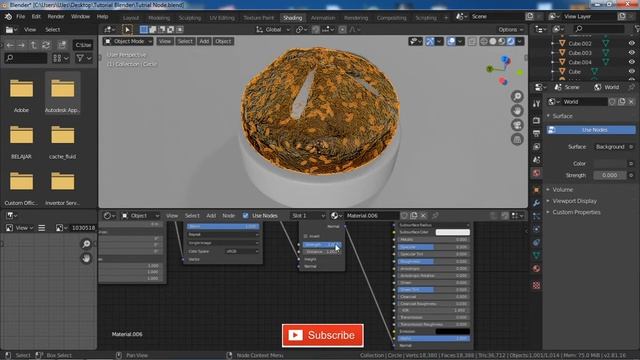Open World properties tab icon
The image size is (640, 360).
[x=536, y=173]
